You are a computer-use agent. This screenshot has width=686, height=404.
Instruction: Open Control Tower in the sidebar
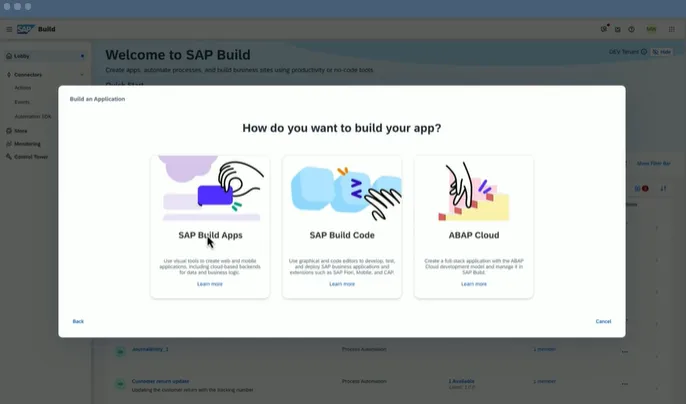(30, 156)
